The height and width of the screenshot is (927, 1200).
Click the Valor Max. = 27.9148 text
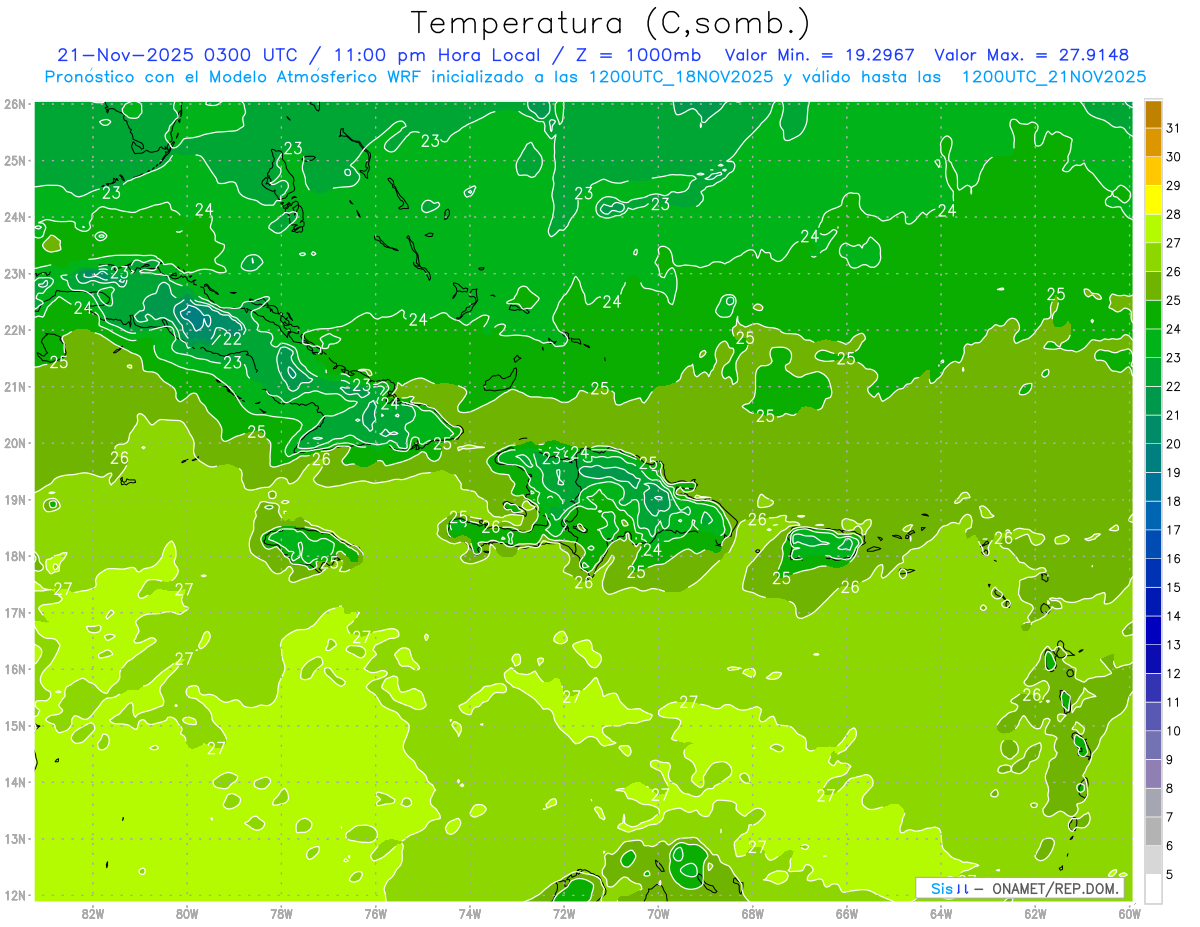click(1032, 55)
